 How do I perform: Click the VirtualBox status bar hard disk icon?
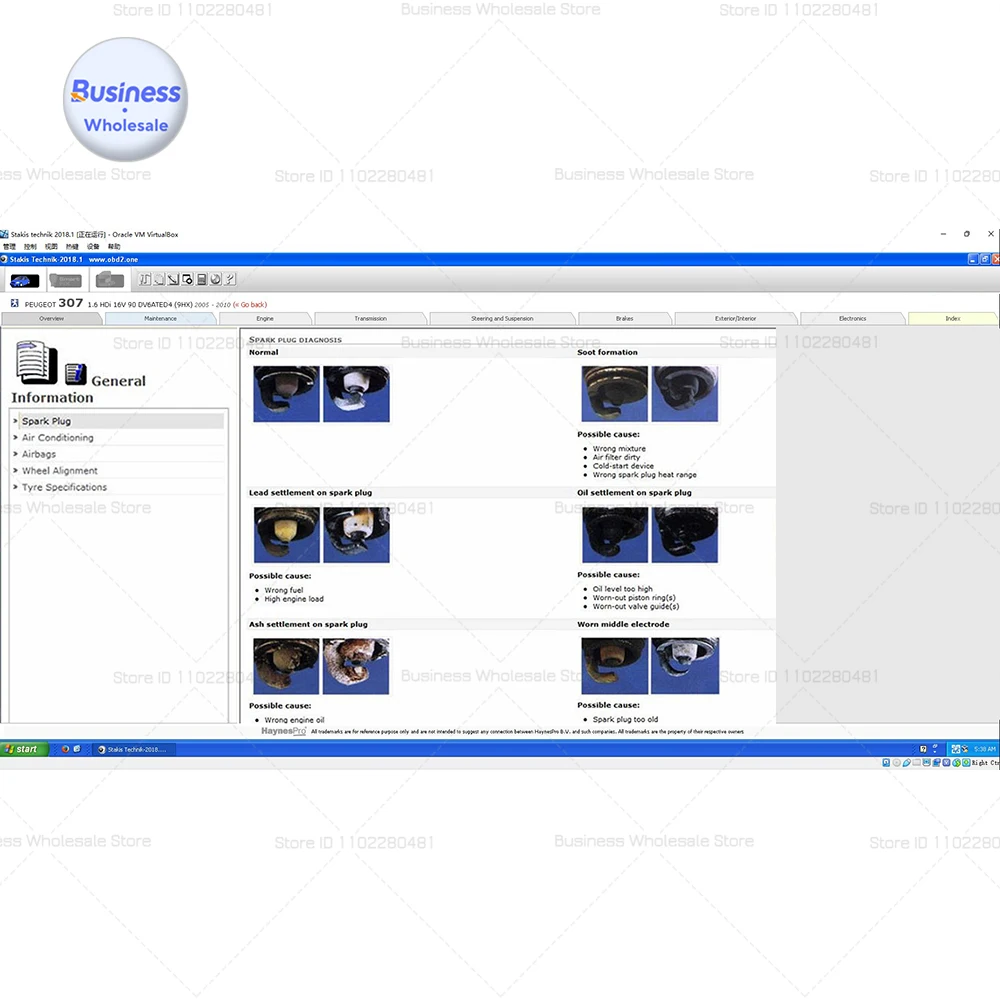click(886, 763)
